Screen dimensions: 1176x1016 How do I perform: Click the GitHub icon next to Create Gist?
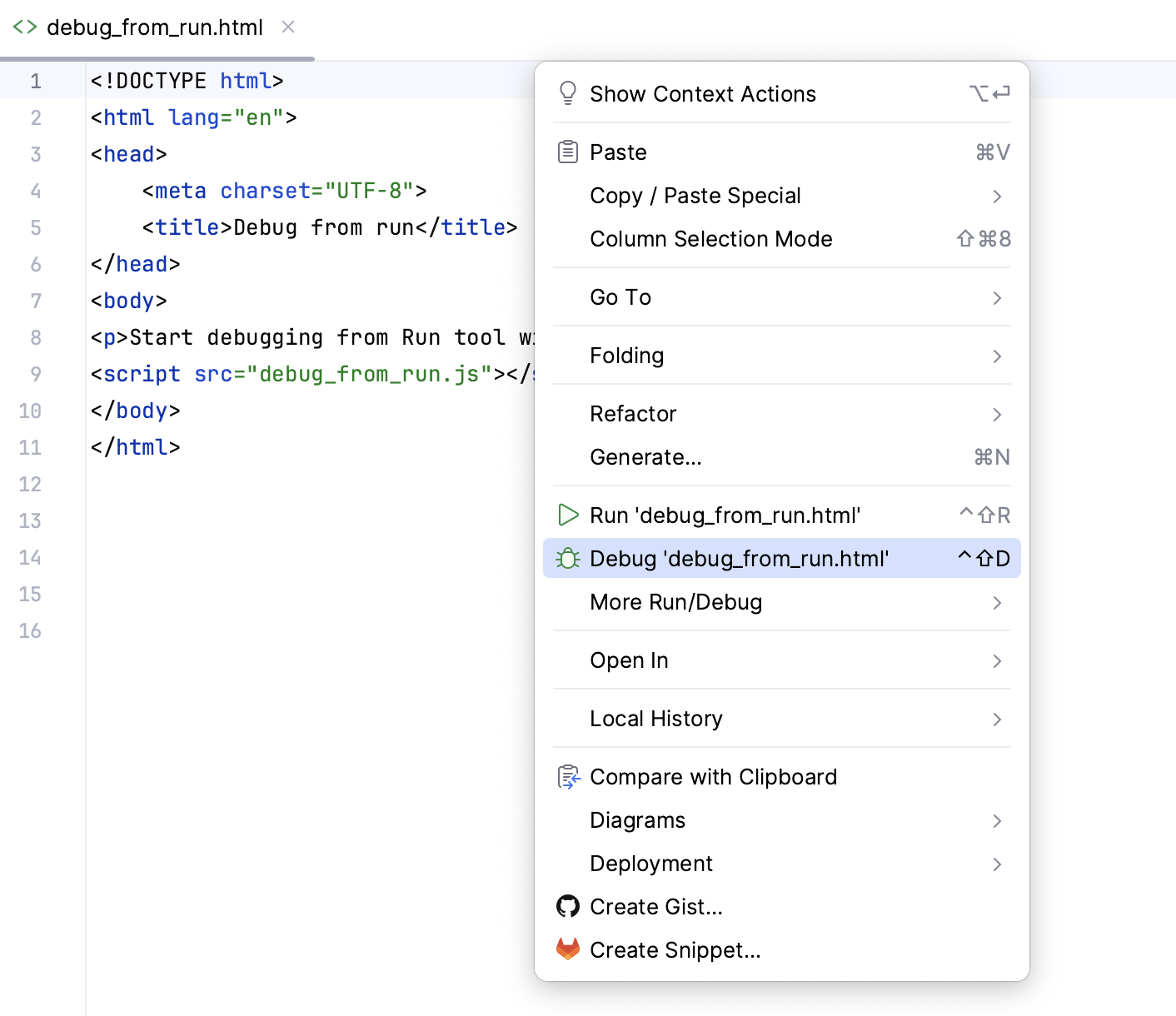coord(568,906)
